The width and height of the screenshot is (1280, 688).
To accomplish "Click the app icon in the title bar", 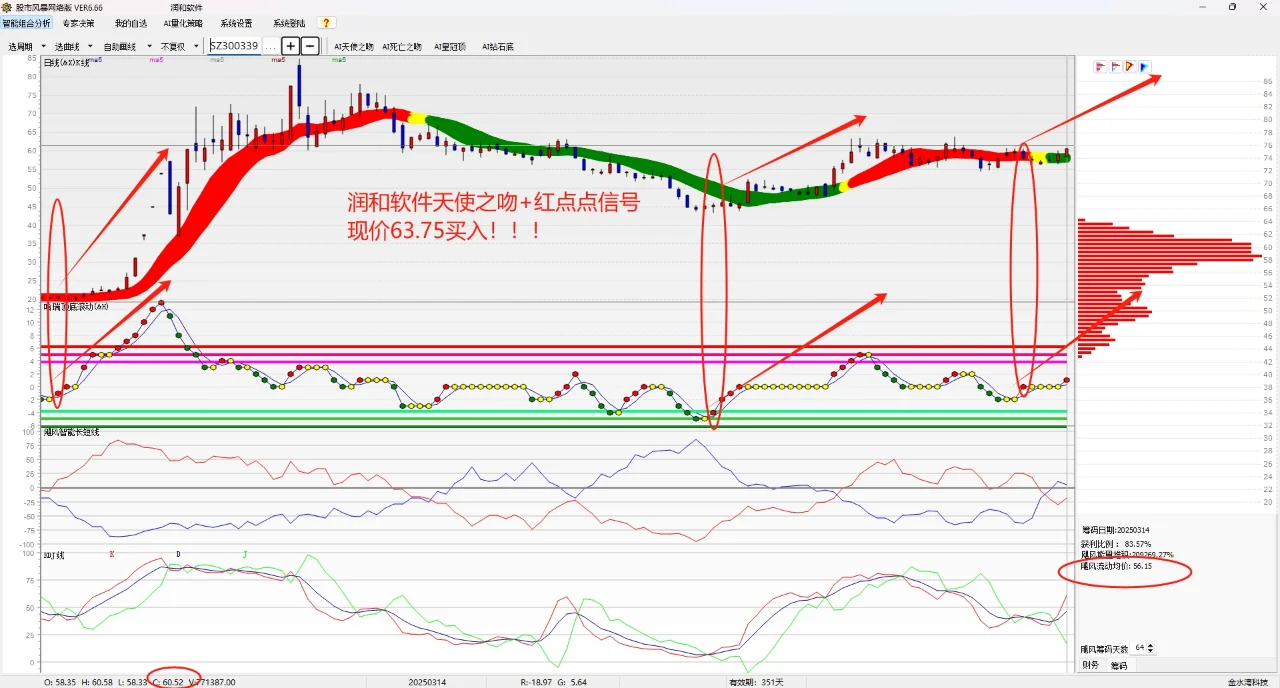I will [7, 7].
